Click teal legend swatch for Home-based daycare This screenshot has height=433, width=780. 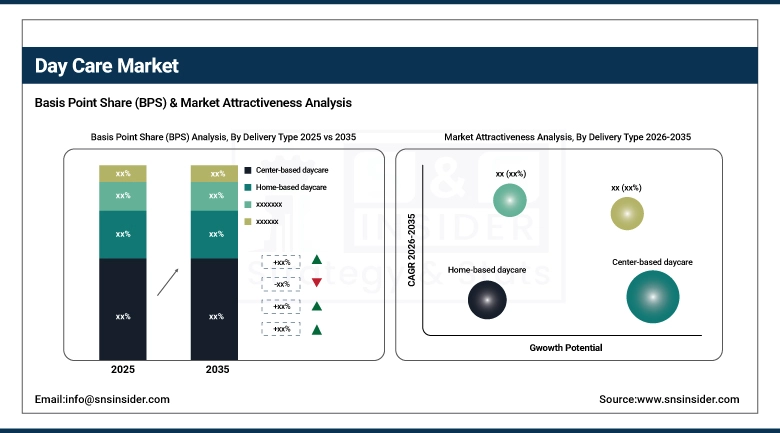[x=248, y=187]
